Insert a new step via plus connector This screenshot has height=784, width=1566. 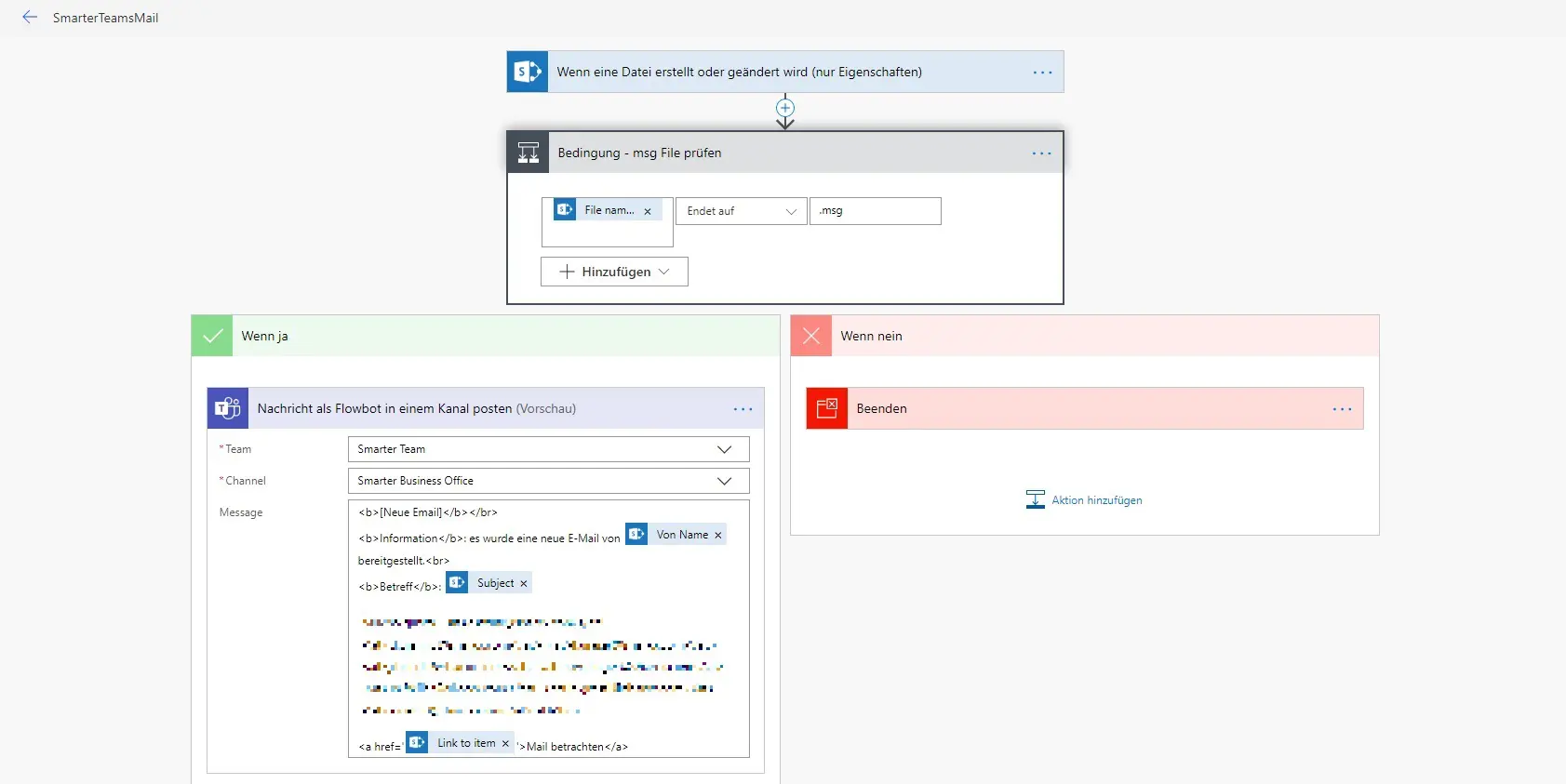tap(785, 107)
